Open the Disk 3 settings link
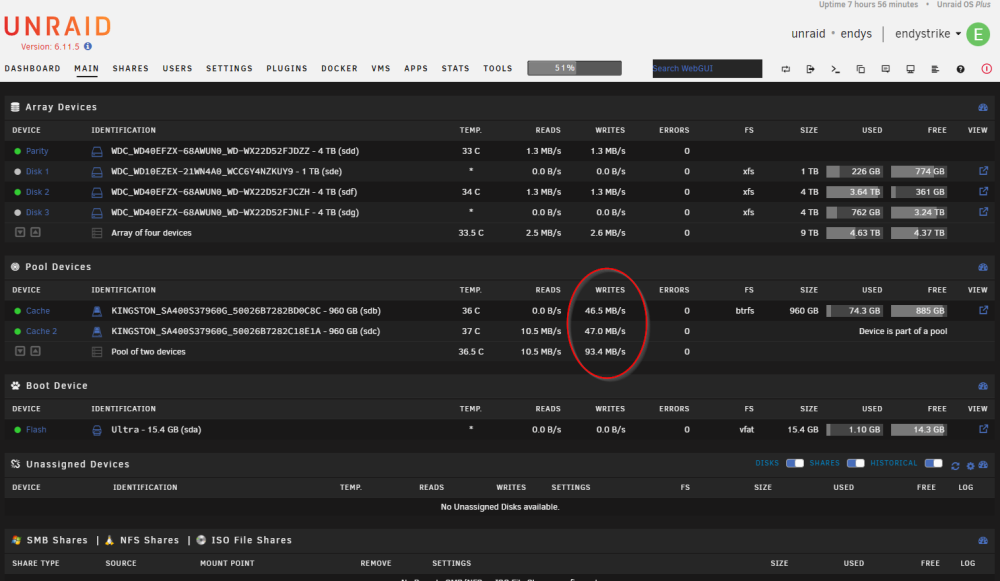 click(37, 212)
